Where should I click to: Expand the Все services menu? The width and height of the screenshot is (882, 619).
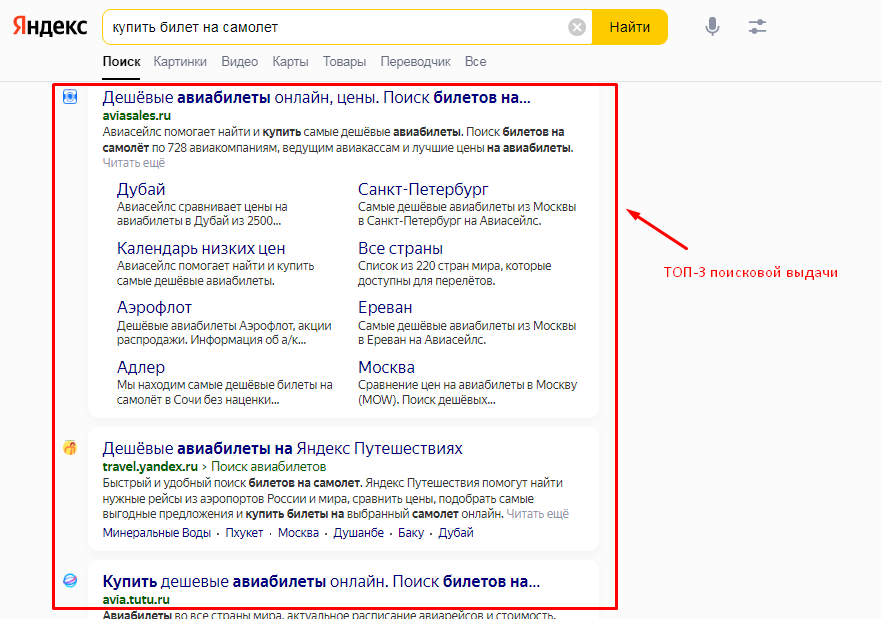click(475, 62)
